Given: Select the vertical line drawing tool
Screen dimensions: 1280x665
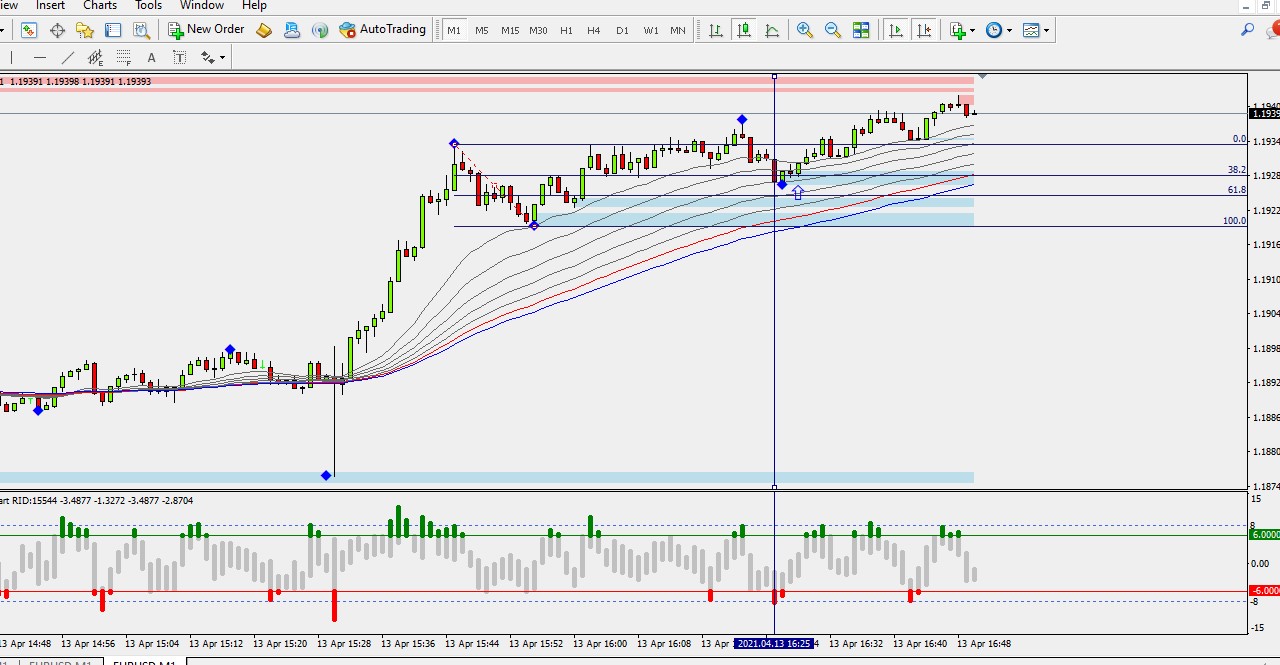Looking at the screenshot, I should [x=11, y=57].
